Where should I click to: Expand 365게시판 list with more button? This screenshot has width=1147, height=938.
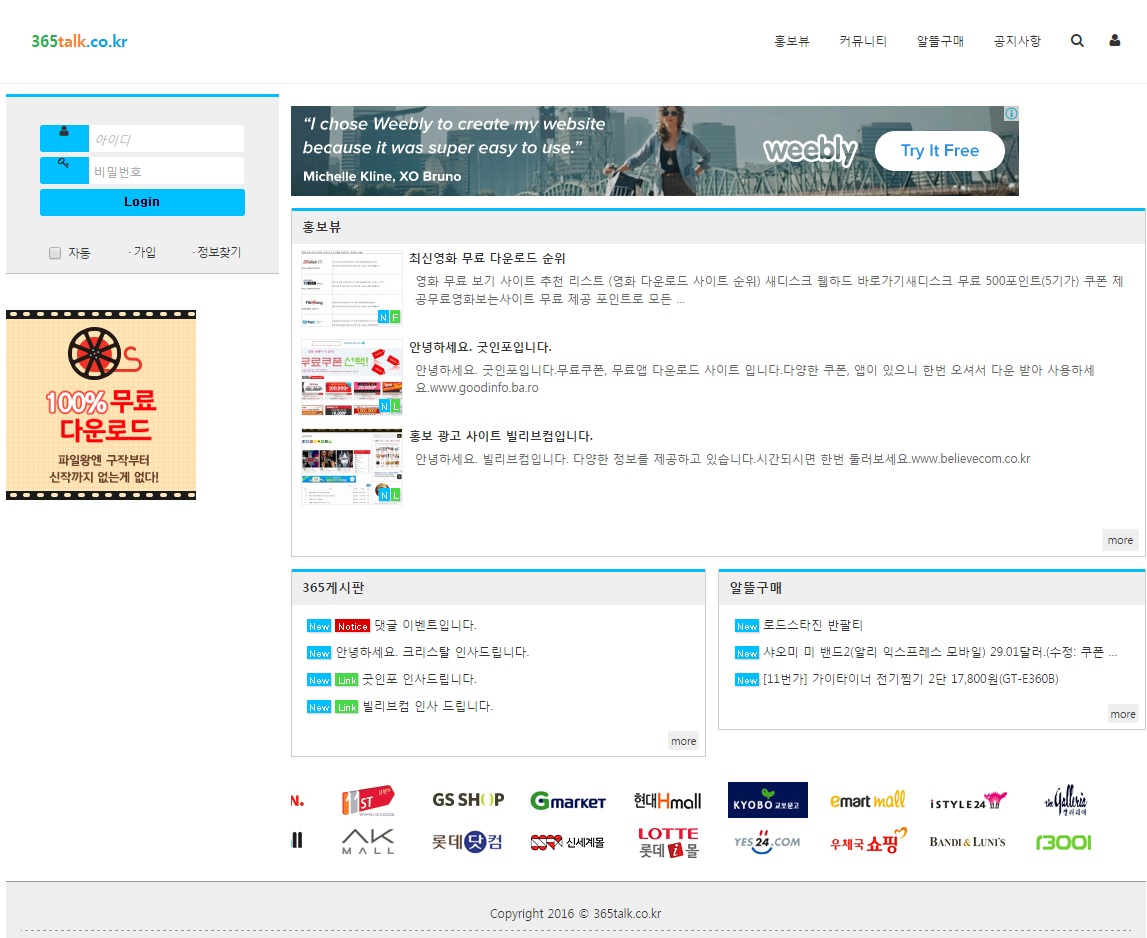[684, 741]
